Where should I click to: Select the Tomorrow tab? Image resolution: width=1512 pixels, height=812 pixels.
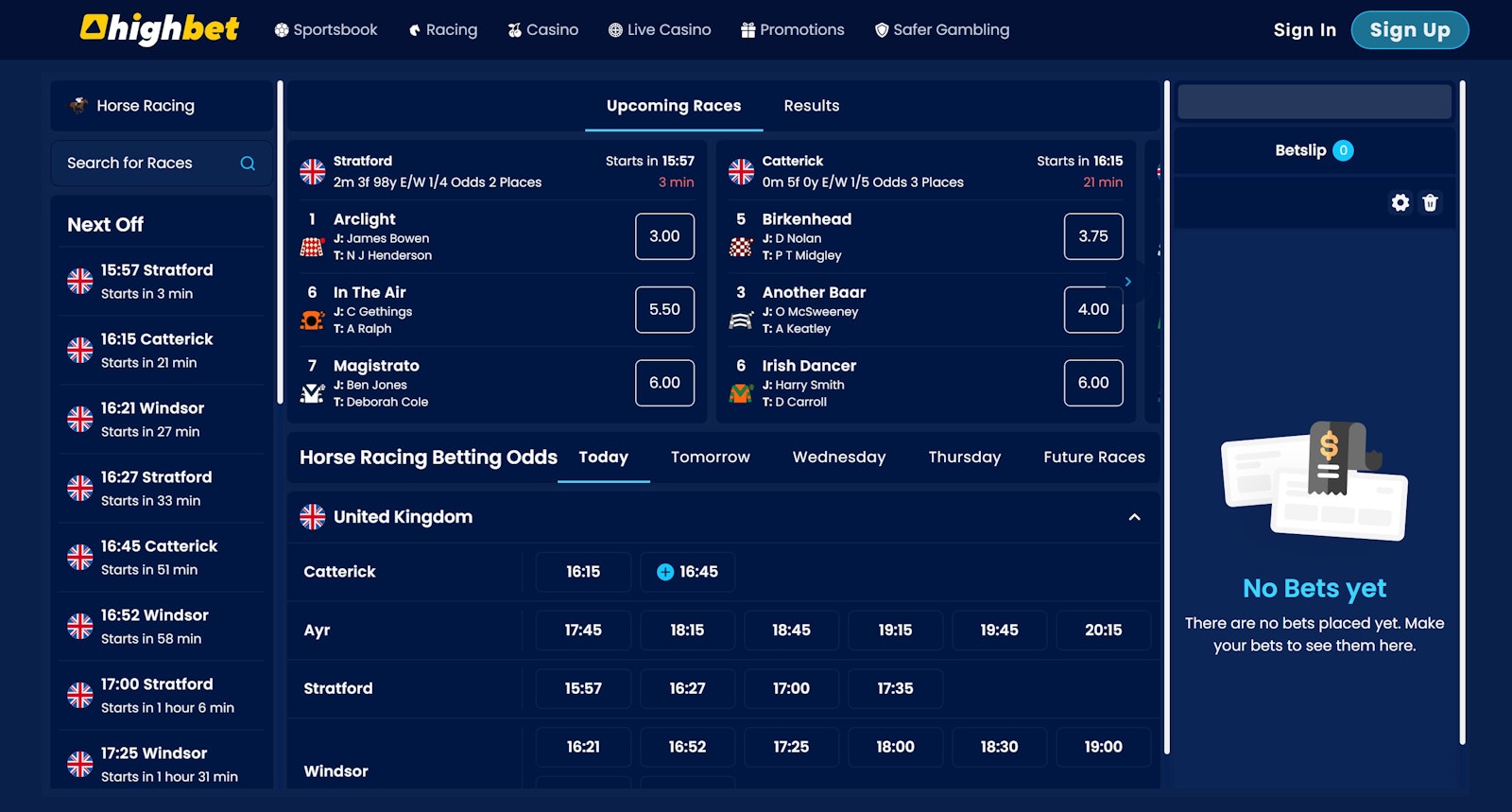tap(710, 458)
